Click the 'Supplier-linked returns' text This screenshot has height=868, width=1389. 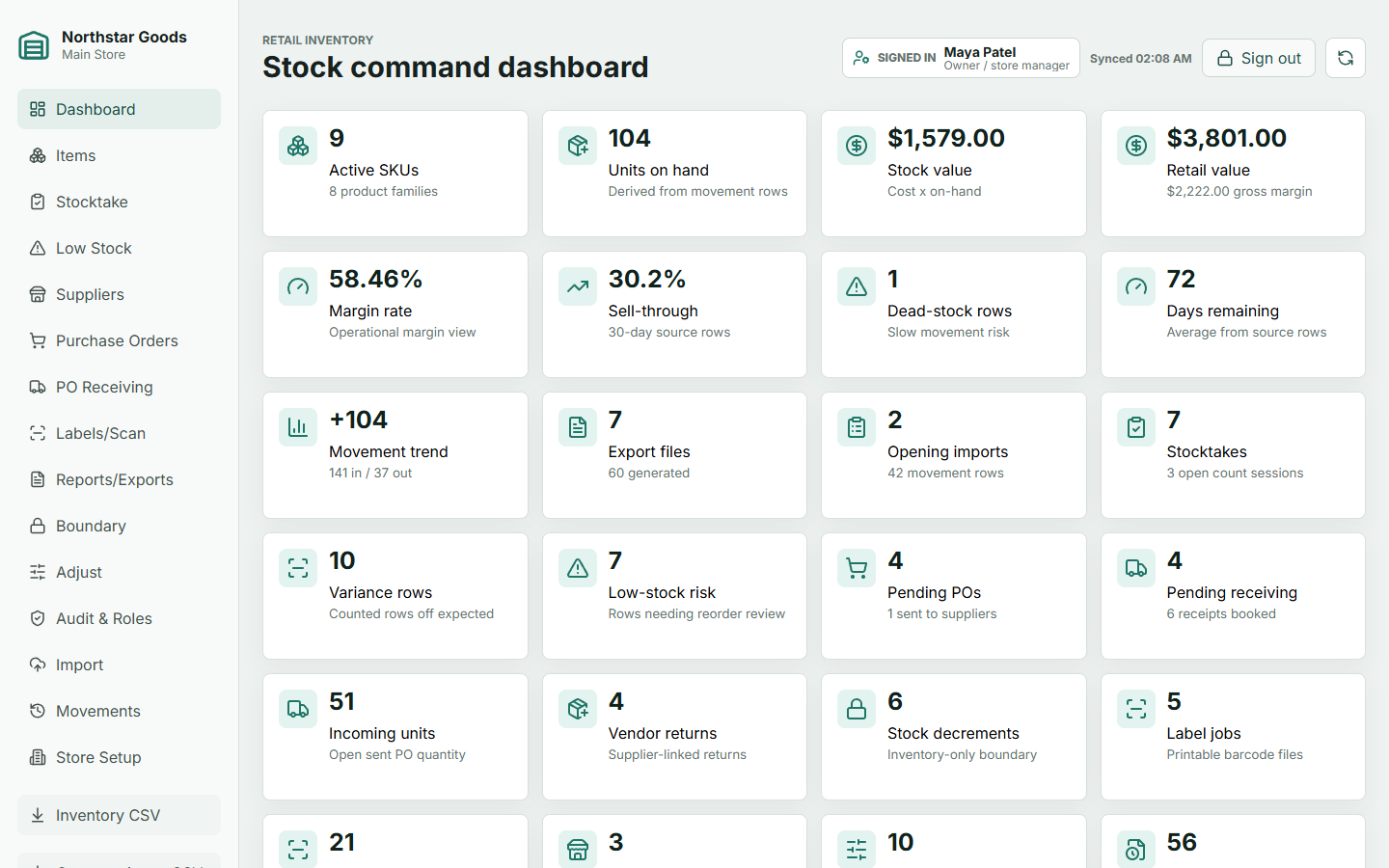[677, 755]
